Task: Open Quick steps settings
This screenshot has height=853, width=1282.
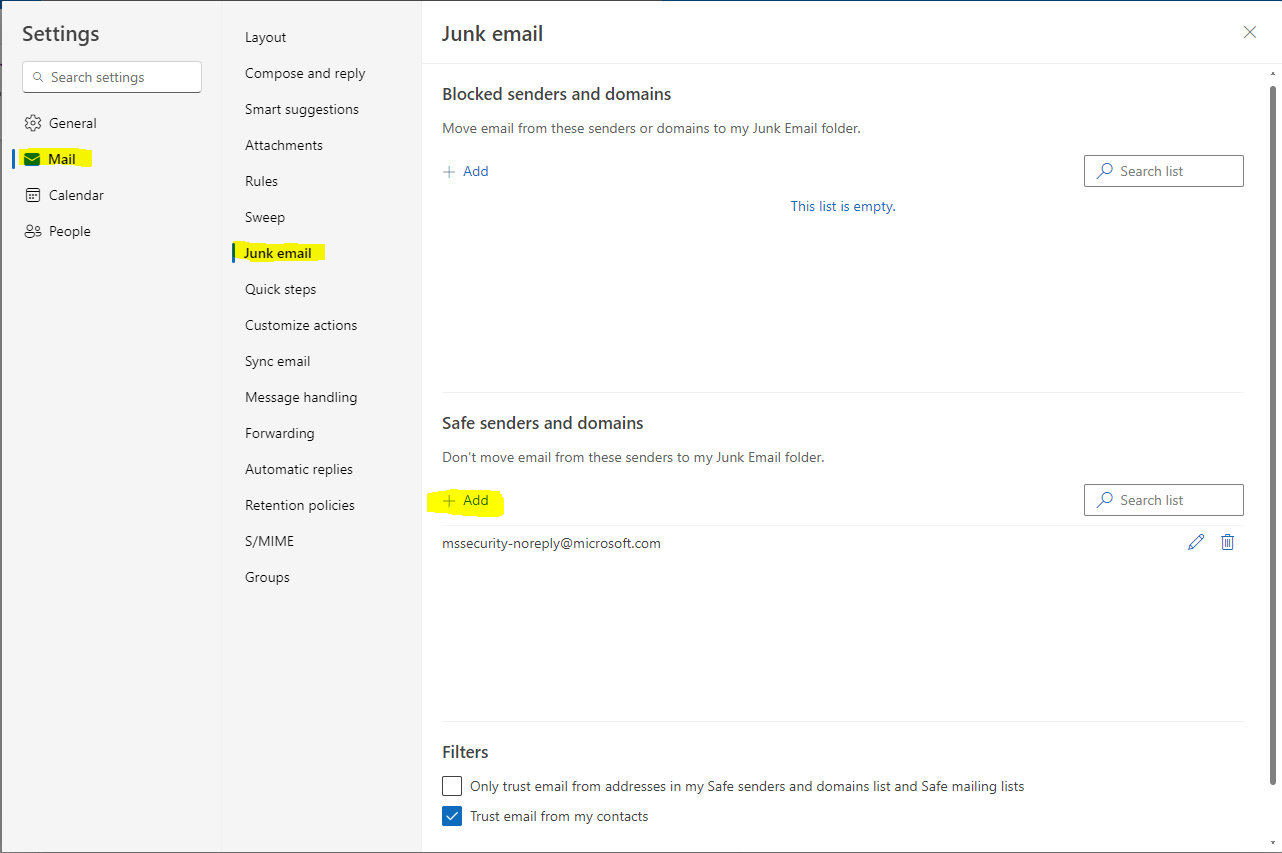Action: pos(281,289)
